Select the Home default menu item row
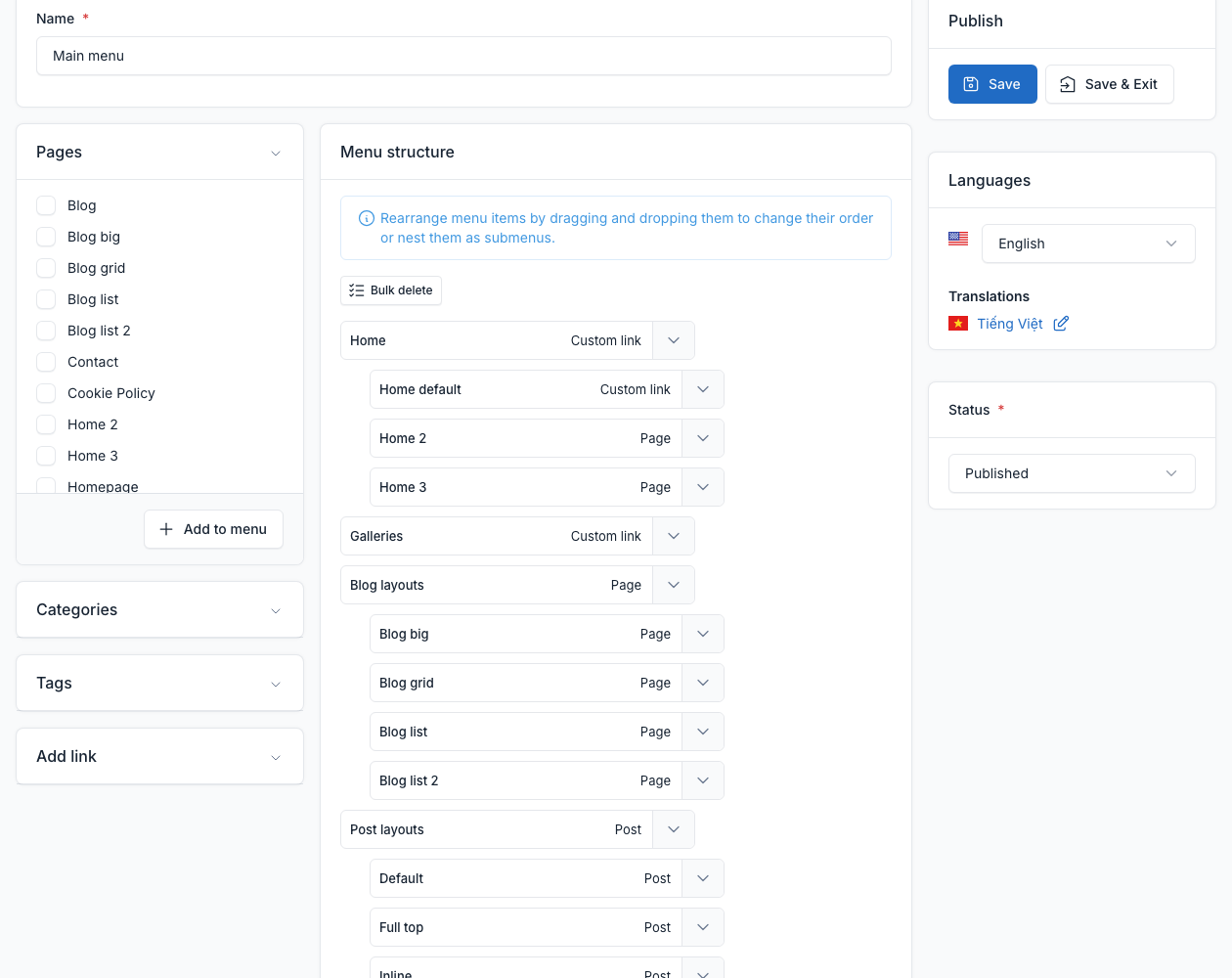Image resolution: width=1232 pixels, height=978 pixels. point(547,389)
